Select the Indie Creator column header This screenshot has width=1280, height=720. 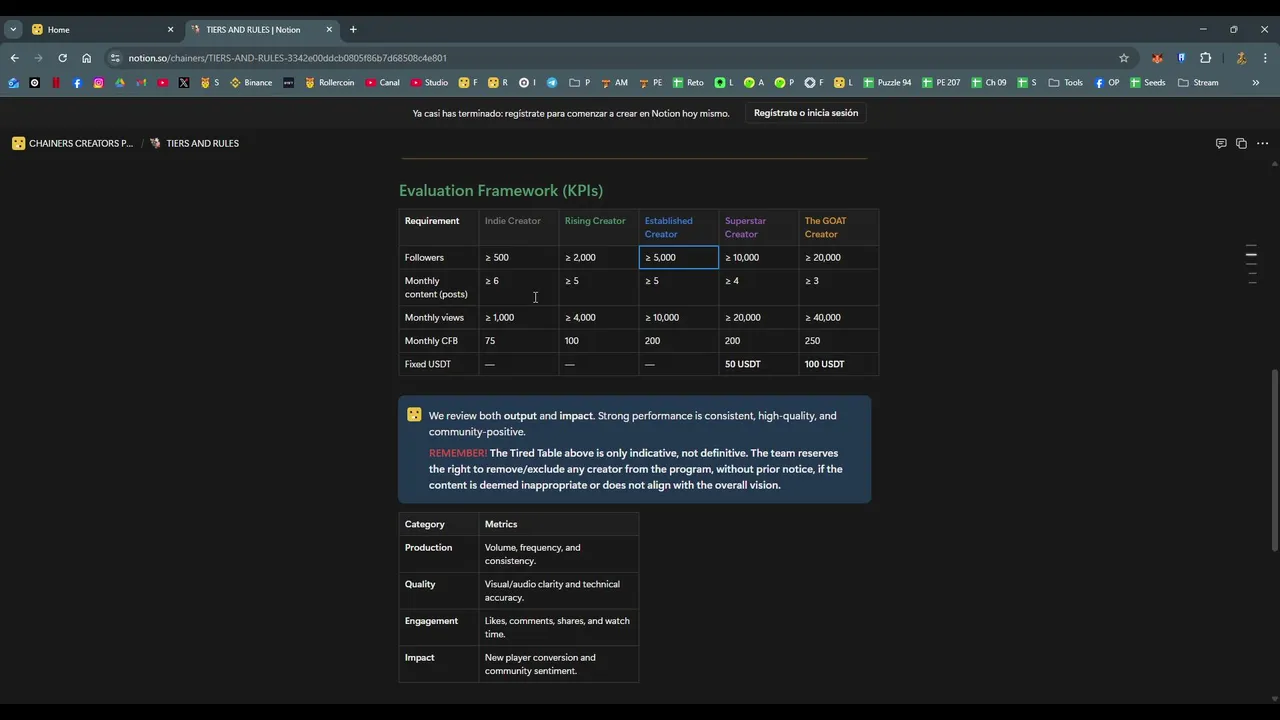pos(518,227)
